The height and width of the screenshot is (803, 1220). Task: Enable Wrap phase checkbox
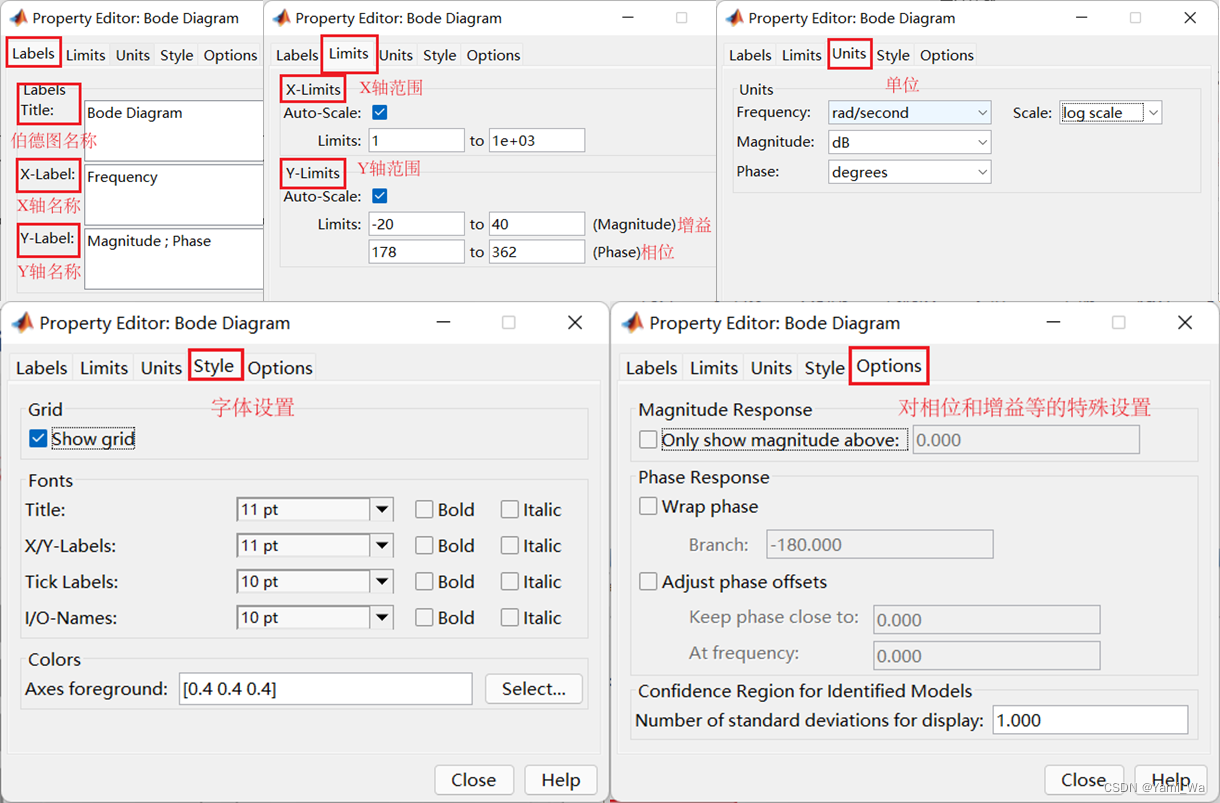[x=648, y=507]
